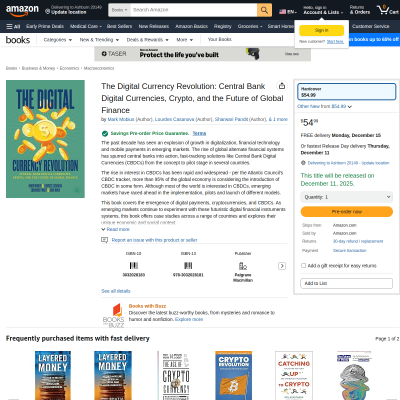Open the shopping cart icon
This screenshot has height=400, width=400.
[387, 10]
